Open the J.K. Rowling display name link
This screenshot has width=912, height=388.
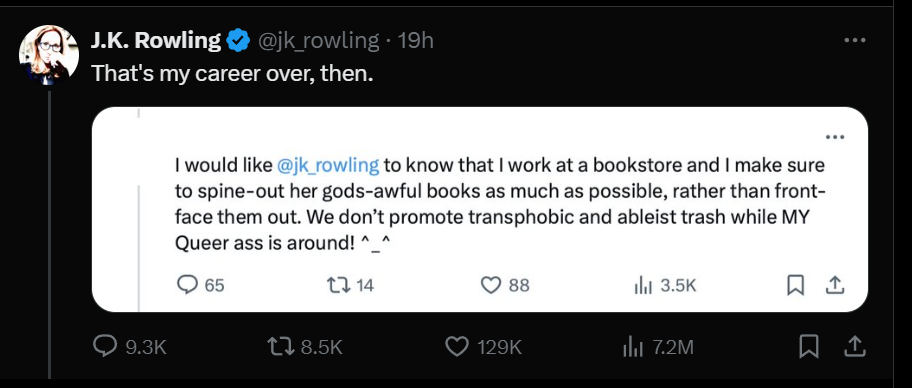(x=156, y=41)
